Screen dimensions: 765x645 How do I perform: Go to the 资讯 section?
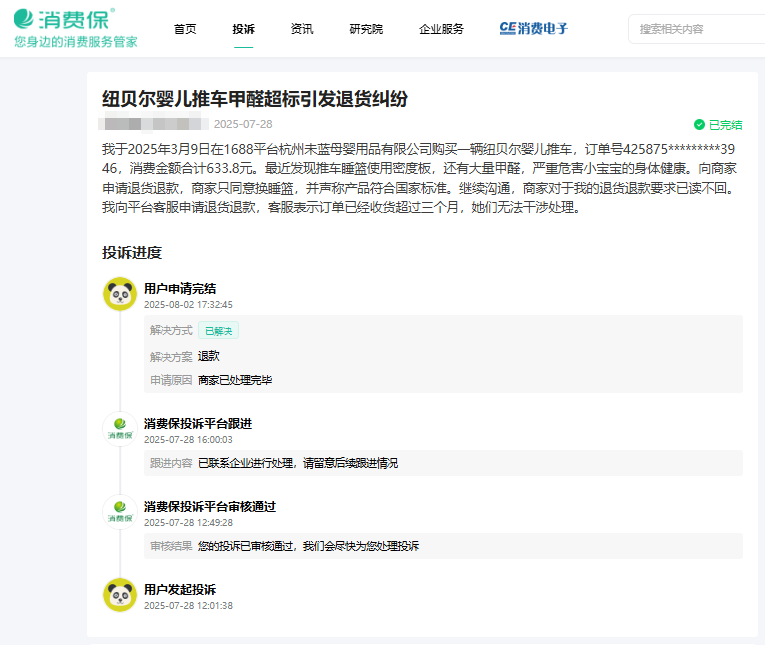[302, 29]
